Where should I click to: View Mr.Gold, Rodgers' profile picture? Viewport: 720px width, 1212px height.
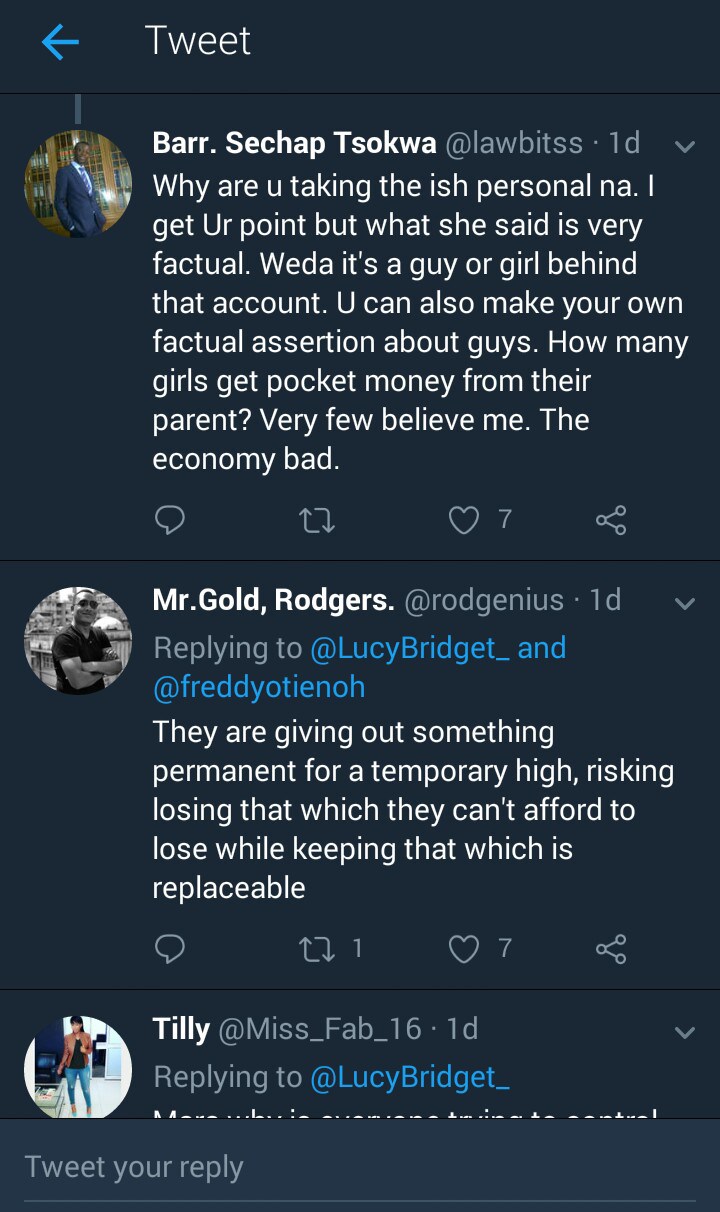78,640
